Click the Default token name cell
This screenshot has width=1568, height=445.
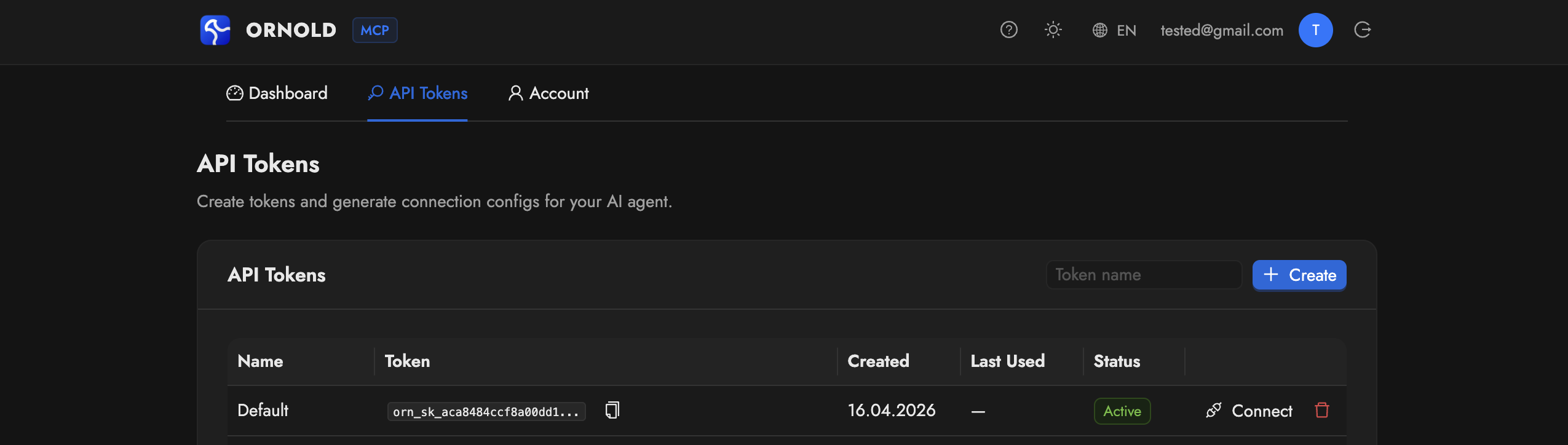[263, 411]
